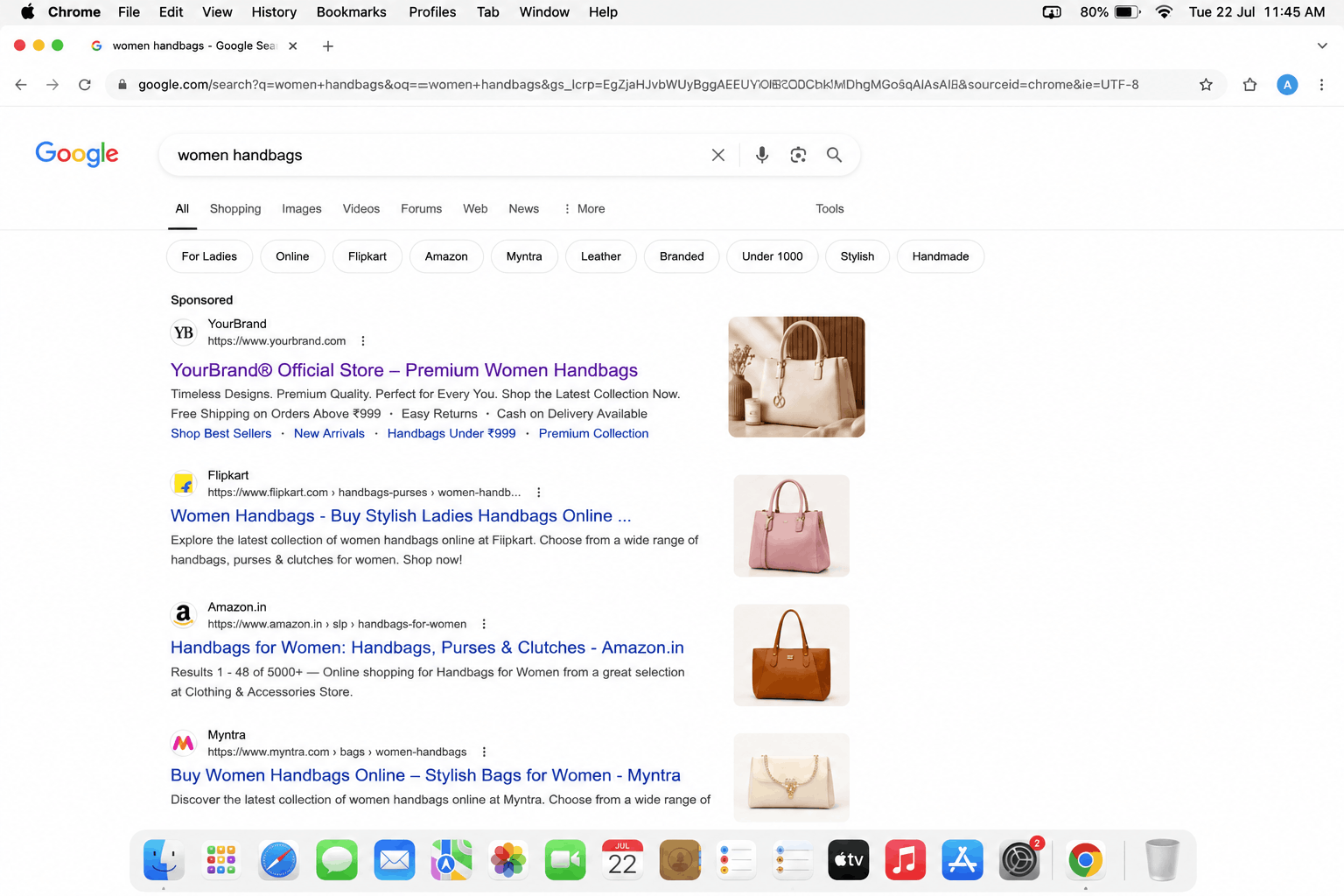Select the Leather filter chip
Screen dimensions: 1344x896
click(600, 256)
